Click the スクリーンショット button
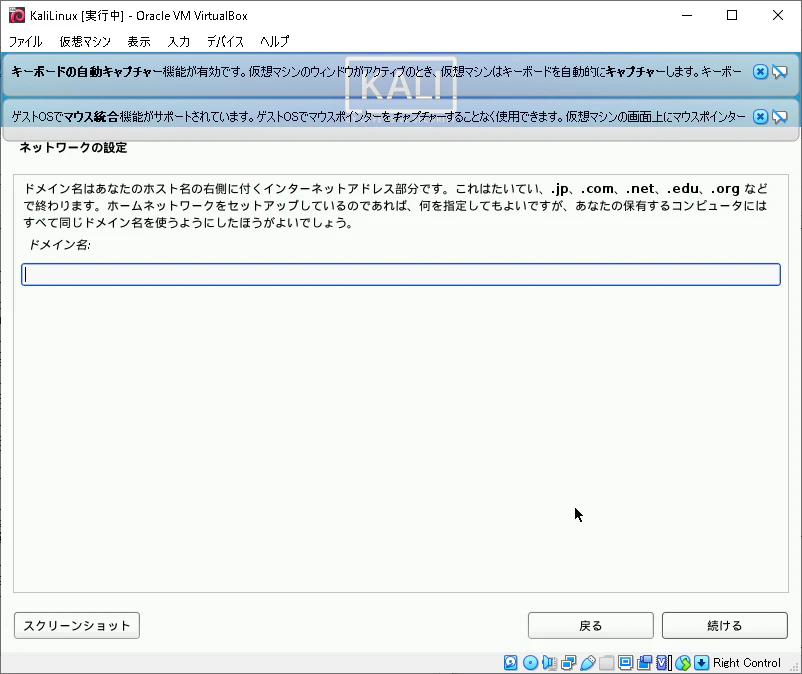Image resolution: width=802 pixels, height=674 pixels. click(x=77, y=625)
